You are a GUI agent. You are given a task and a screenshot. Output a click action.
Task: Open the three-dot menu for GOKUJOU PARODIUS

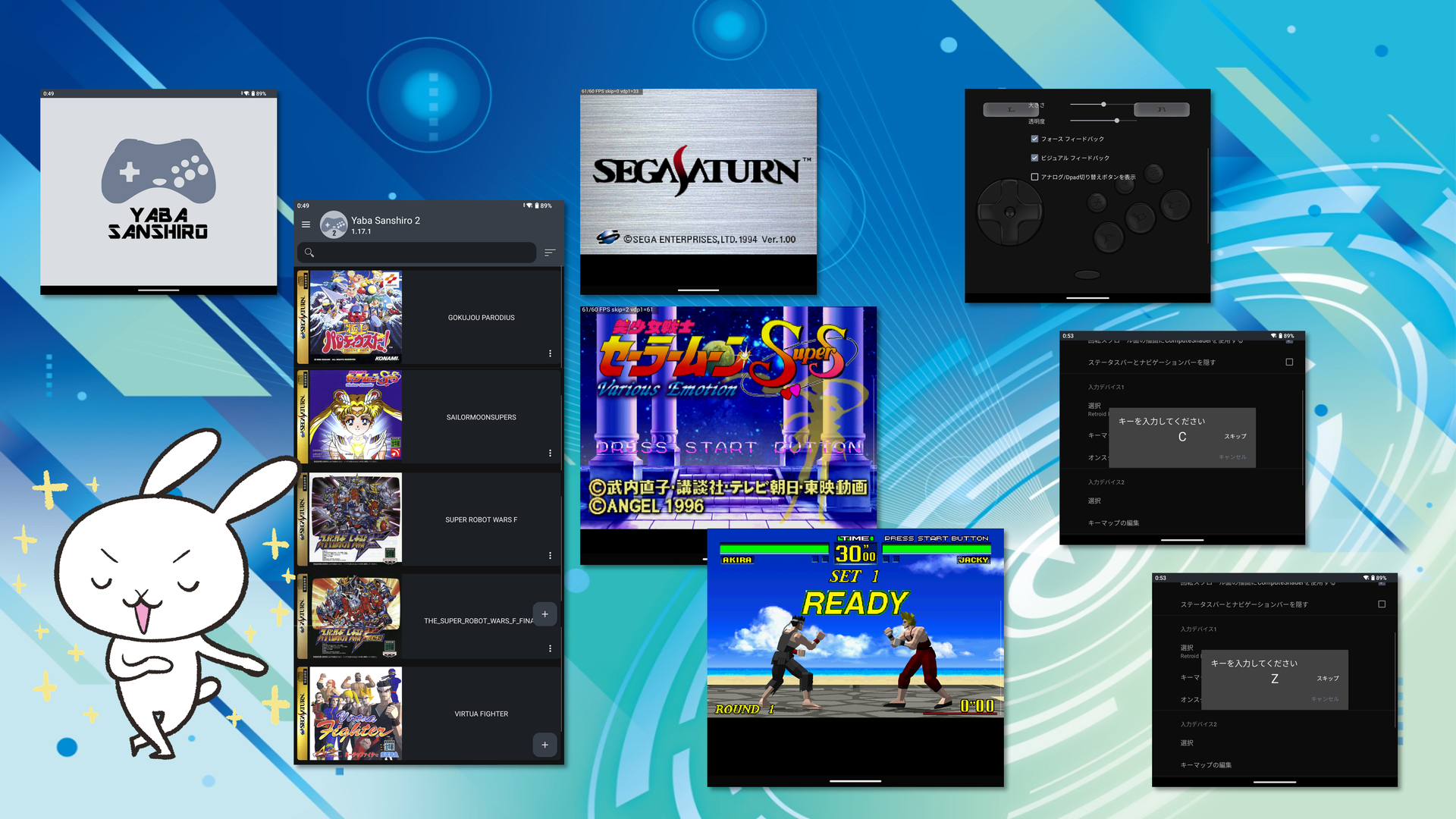click(550, 353)
